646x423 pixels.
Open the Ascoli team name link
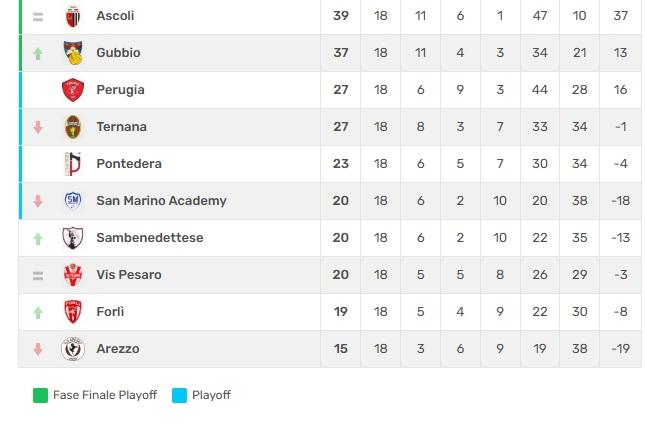click(x=115, y=16)
